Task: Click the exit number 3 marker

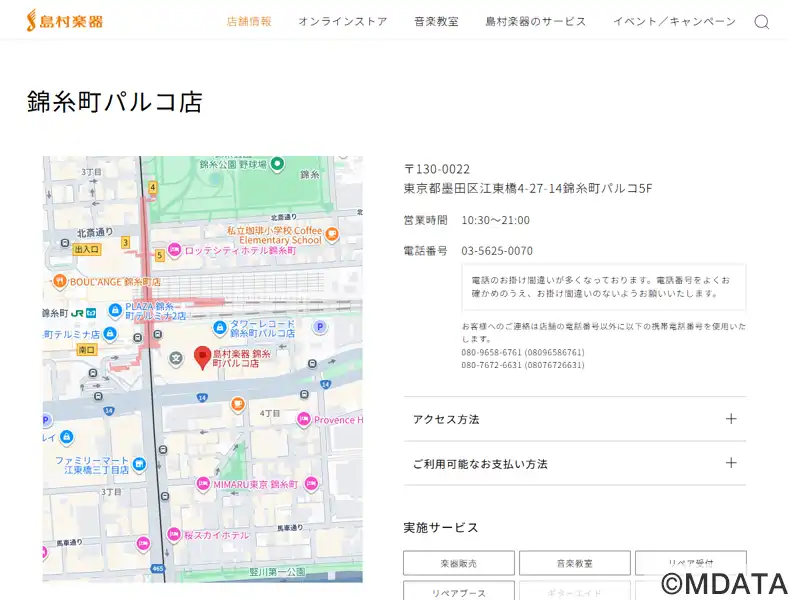Action: tap(125, 242)
